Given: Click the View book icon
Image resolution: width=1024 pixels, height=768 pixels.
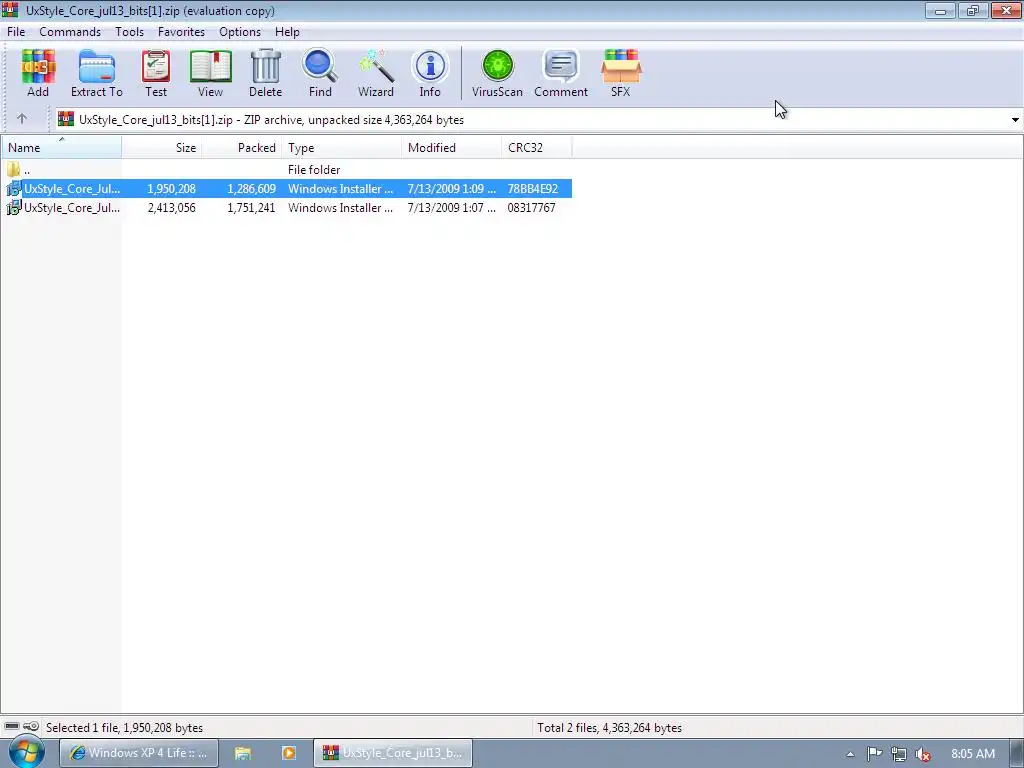Looking at the screenshot, I should click(210, 73).
